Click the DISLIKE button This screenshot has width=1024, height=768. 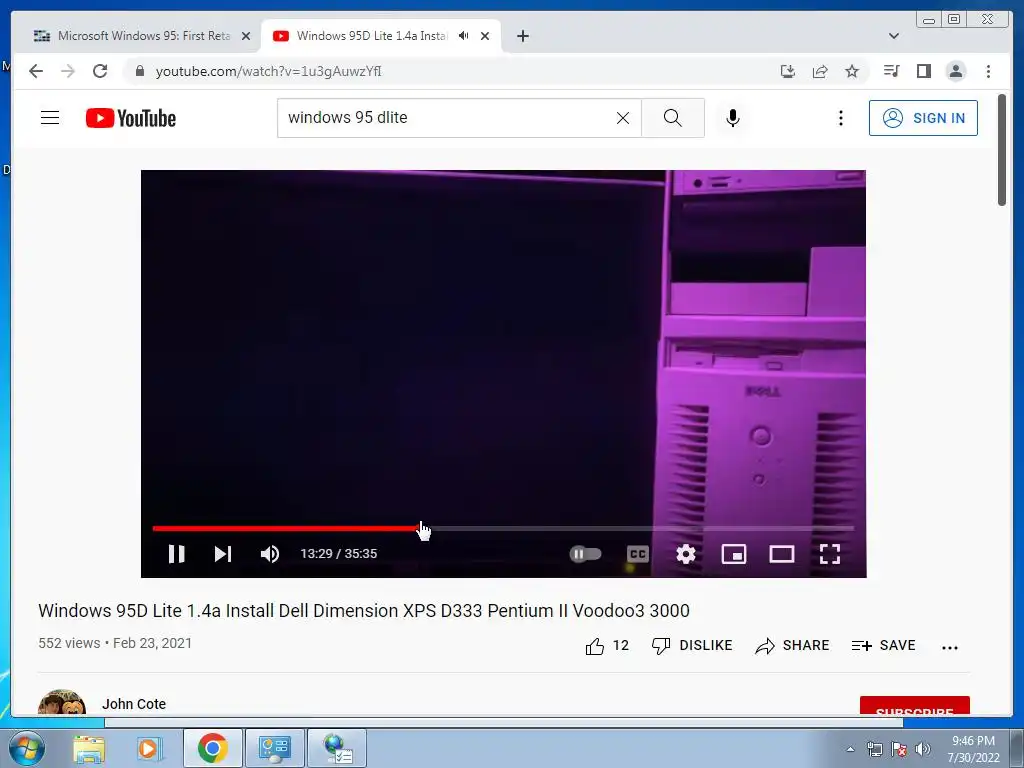[x=692, y=645]
